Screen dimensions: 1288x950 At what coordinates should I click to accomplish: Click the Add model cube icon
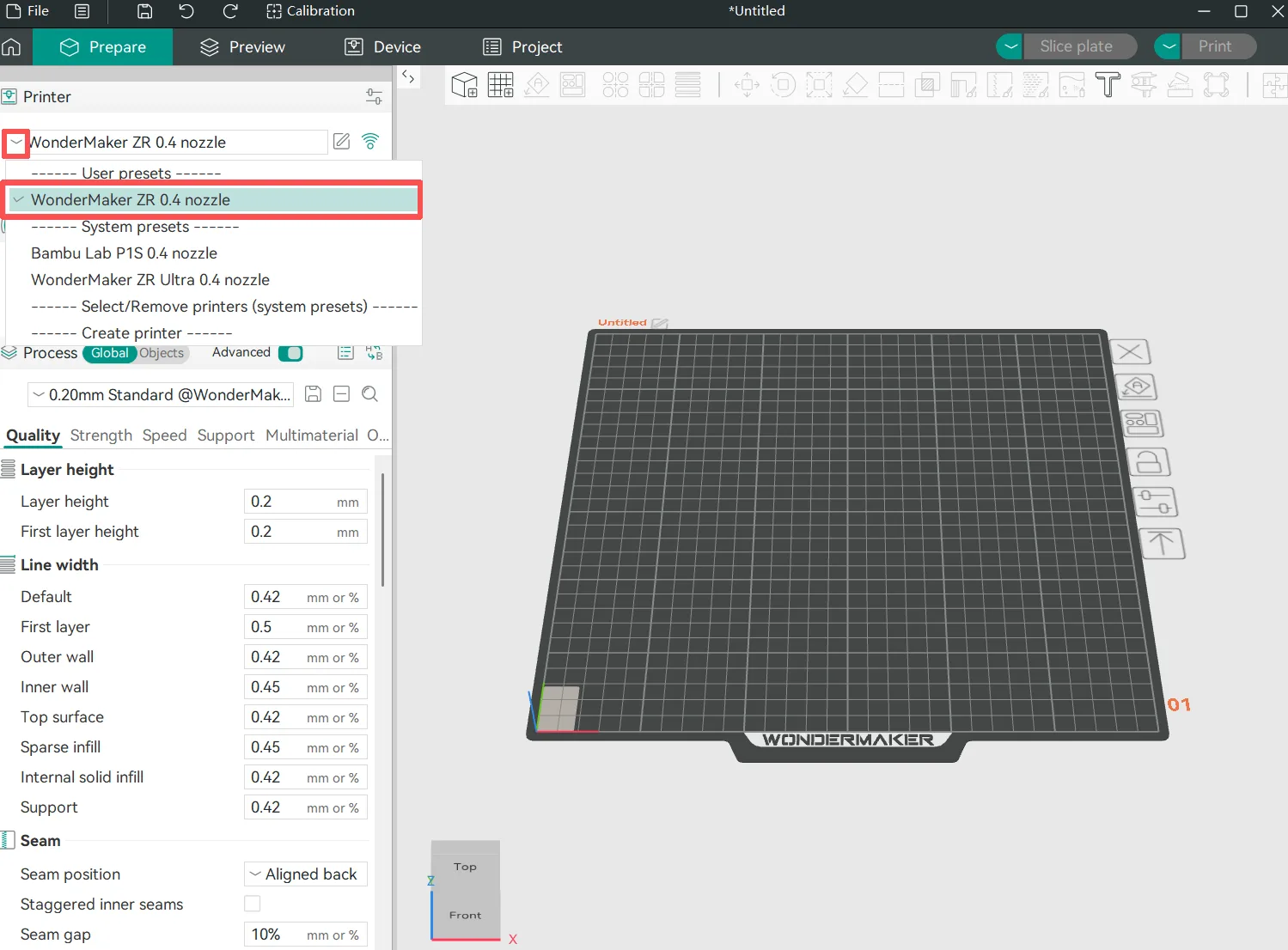[x=465, y=84]
